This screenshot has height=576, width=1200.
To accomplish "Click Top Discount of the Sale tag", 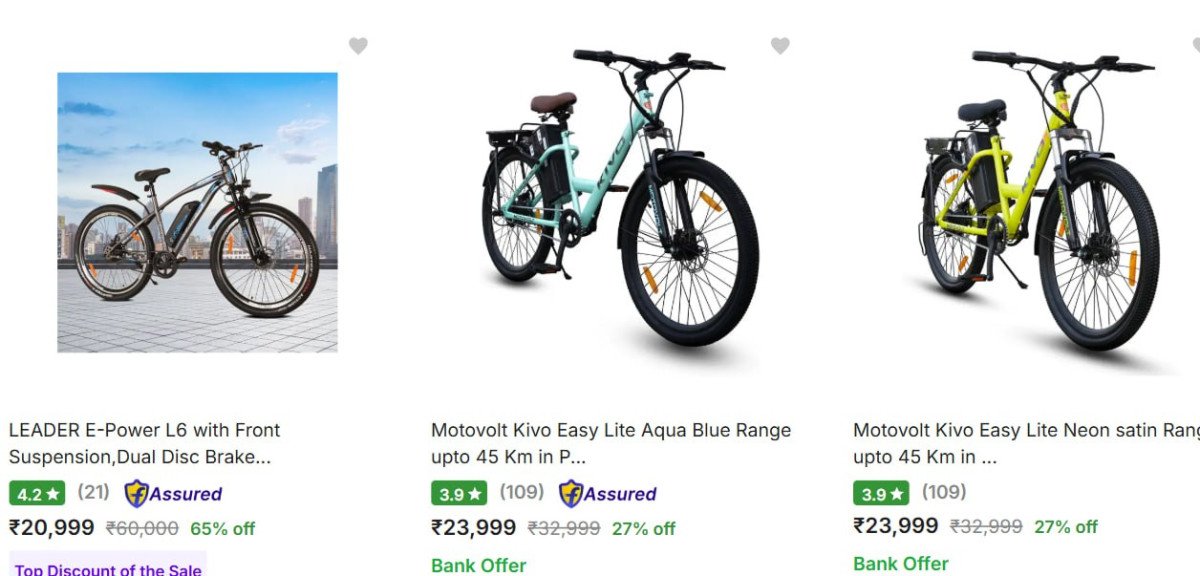I will tap(108, 569).
